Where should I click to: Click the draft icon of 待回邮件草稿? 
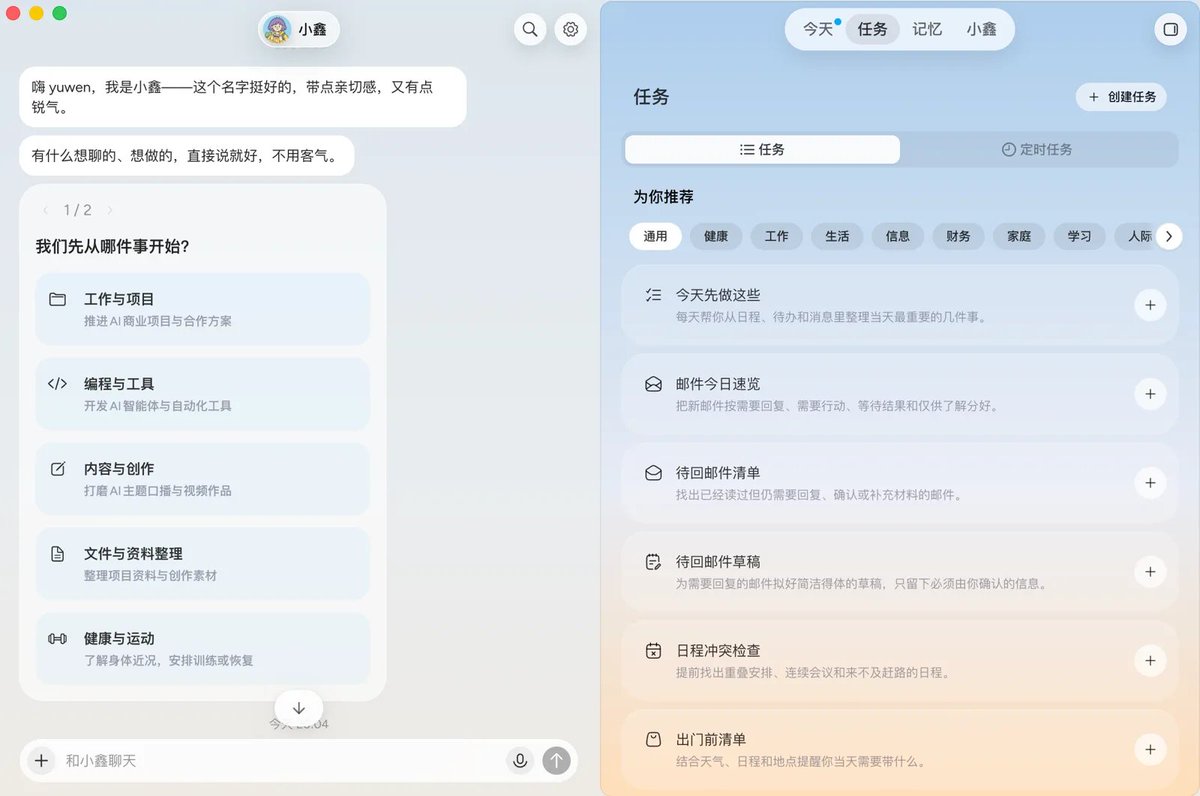(x=653, y=562)
